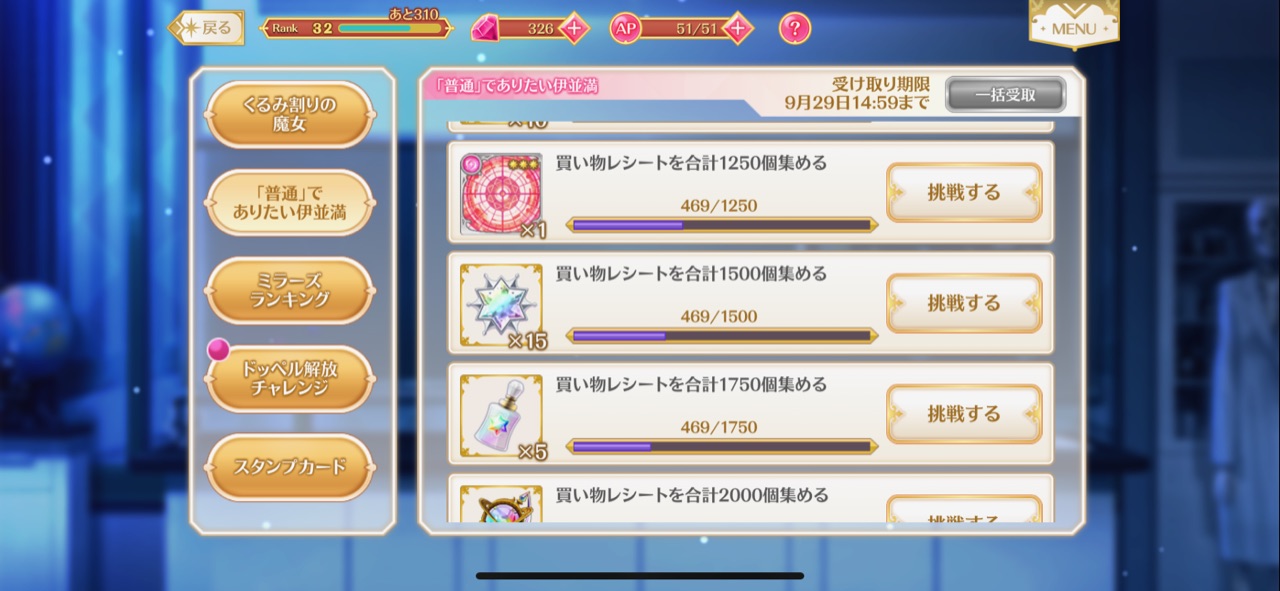Select the red memoria card reward icon
The image size is (1280, 591).
click(501, 194)
